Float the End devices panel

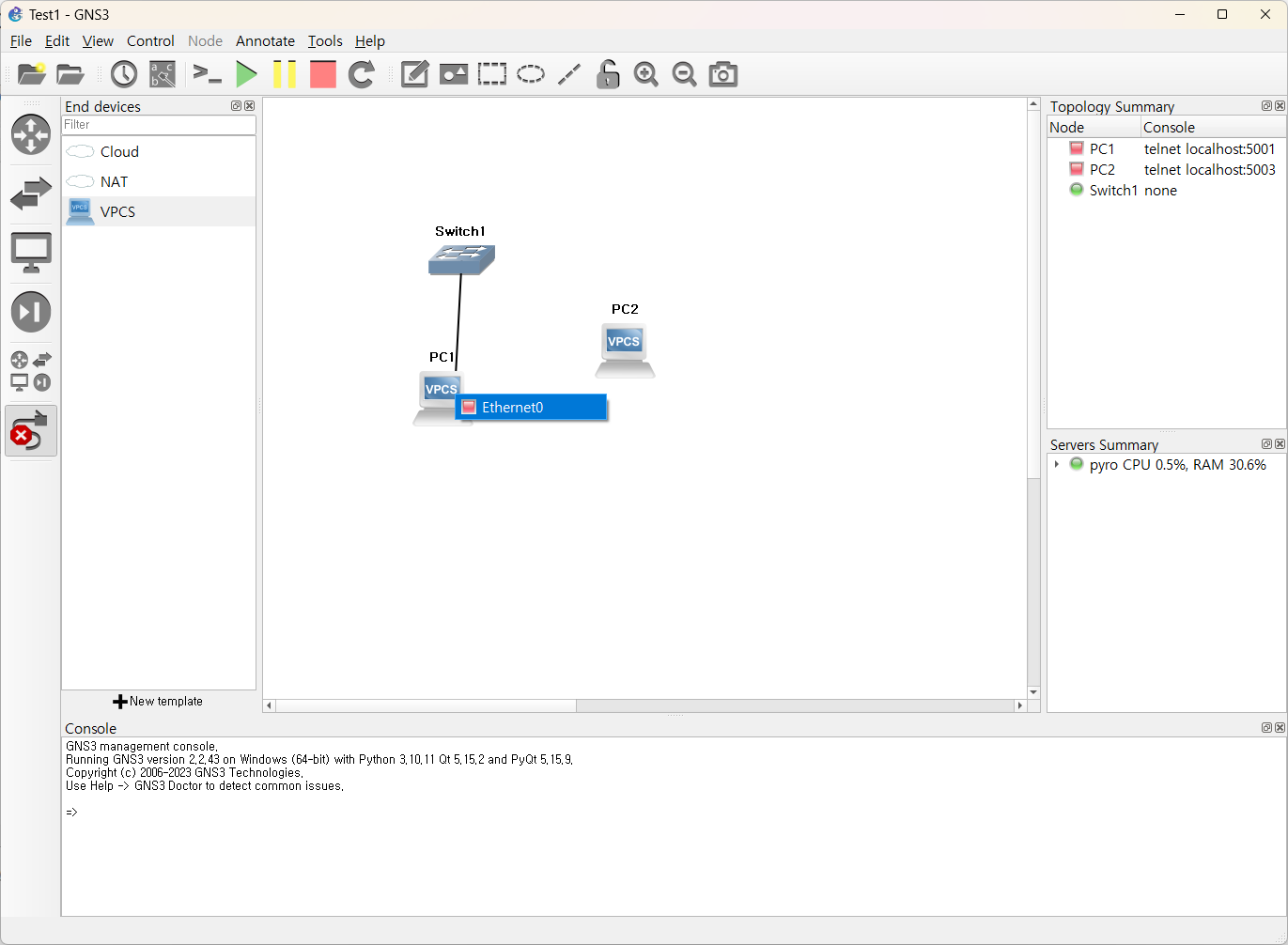click(236, 106)
